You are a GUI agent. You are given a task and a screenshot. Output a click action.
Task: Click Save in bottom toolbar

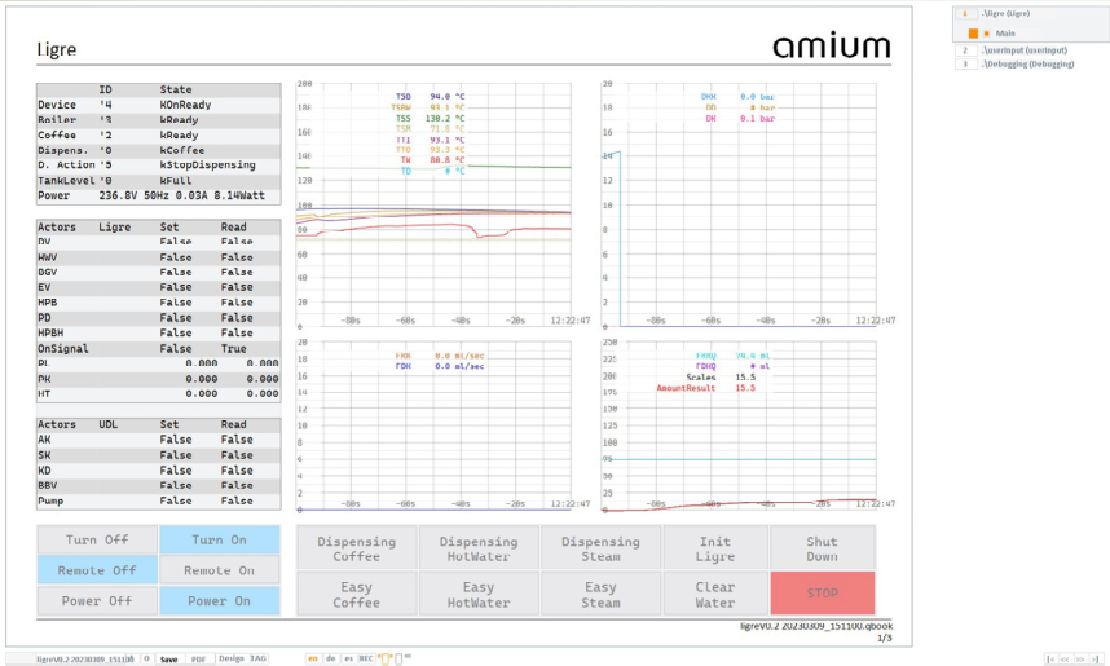(168, 659)
